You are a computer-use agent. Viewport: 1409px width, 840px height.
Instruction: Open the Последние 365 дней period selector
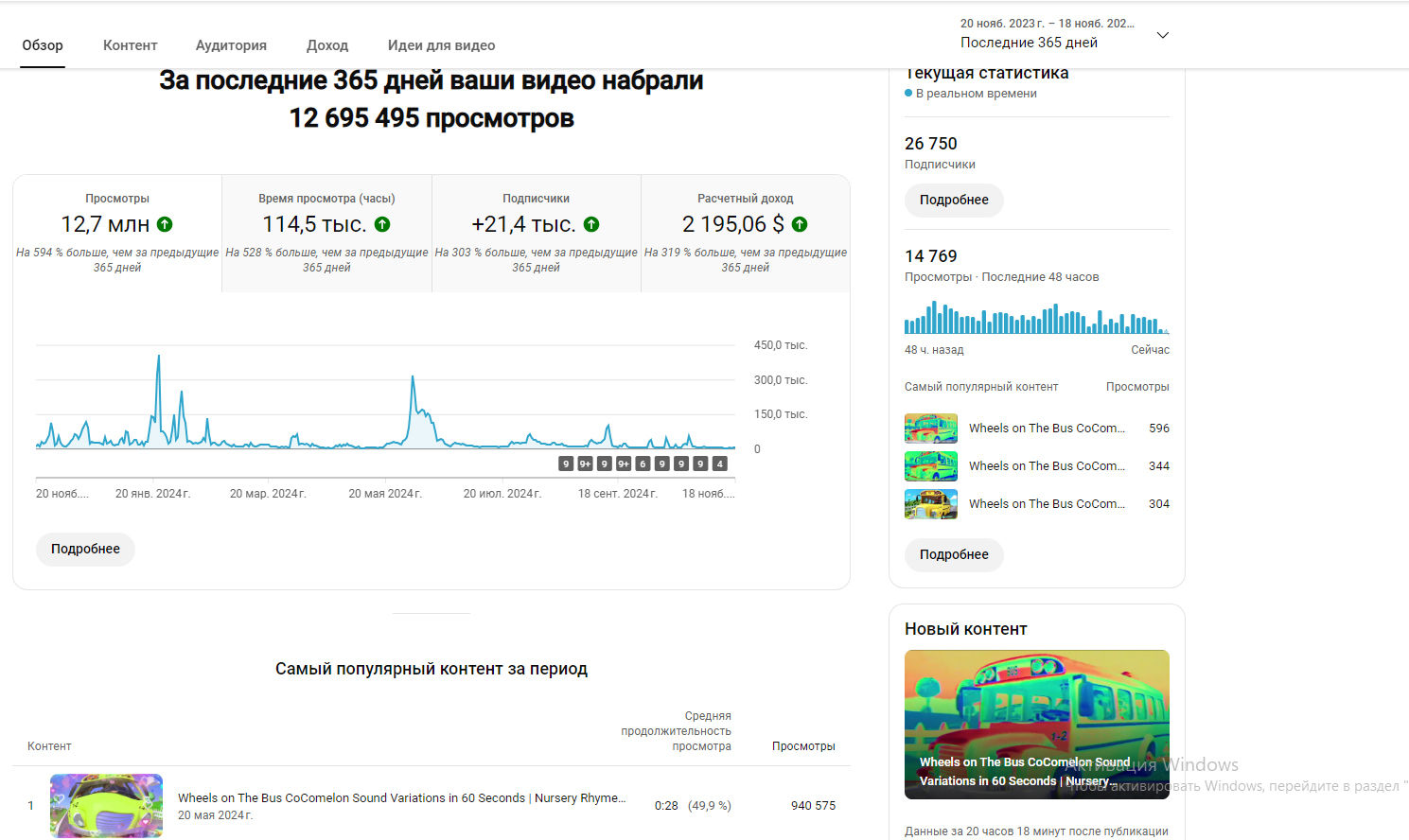pyautogui.click(x=1065, y=34)
